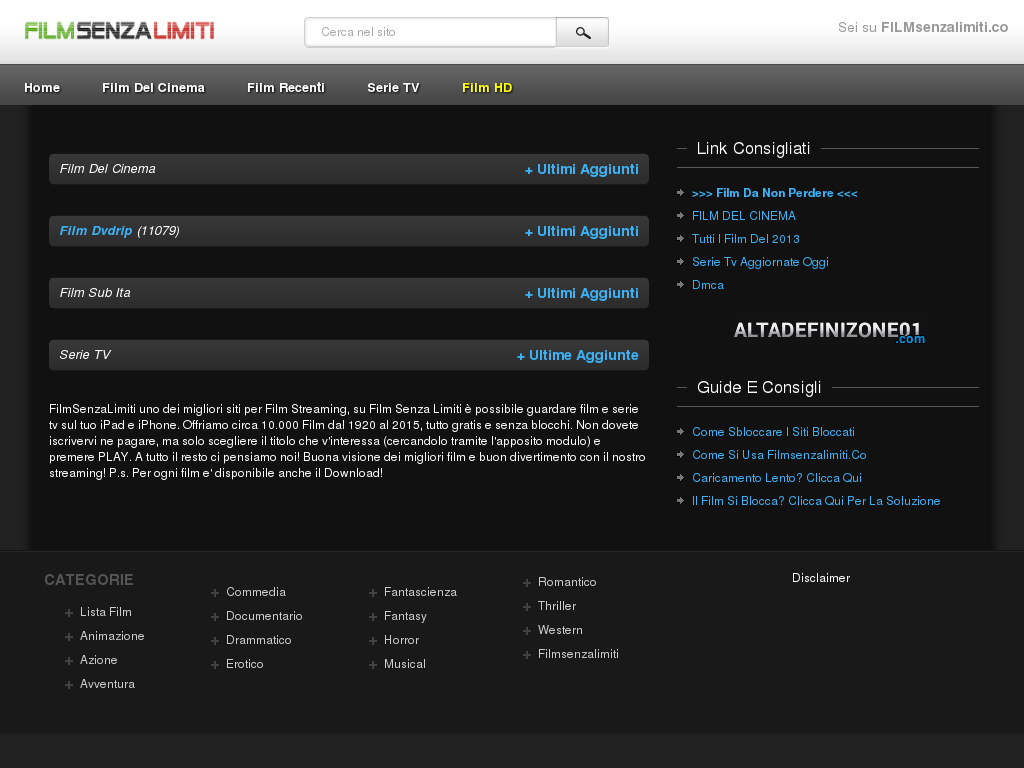Open the Film Da Non Perdere link
This screenshot has height=768, width=1024.
pos(775,192)
